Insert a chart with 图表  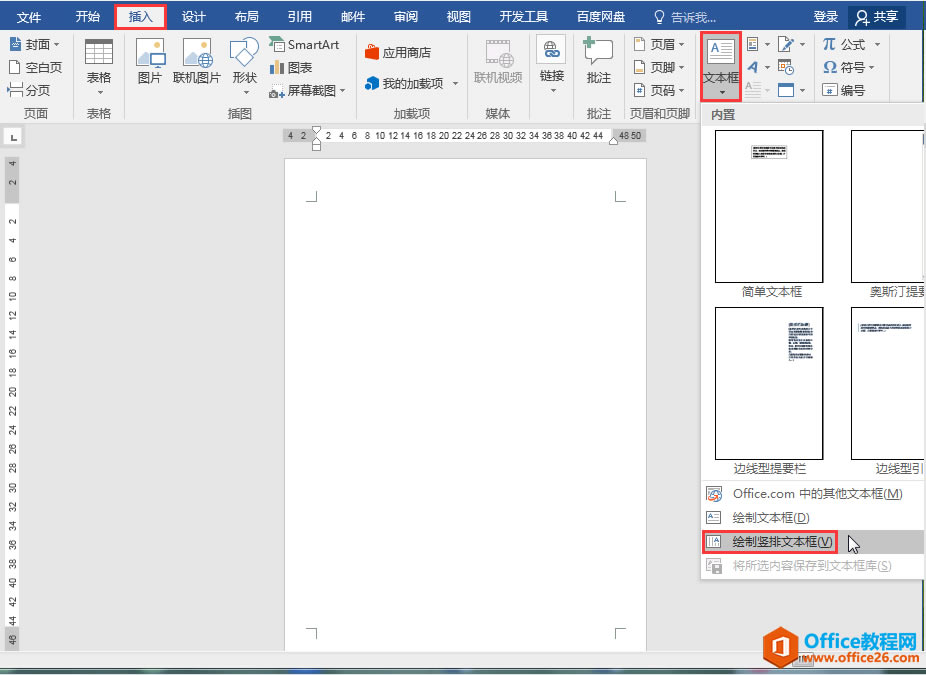291,67
